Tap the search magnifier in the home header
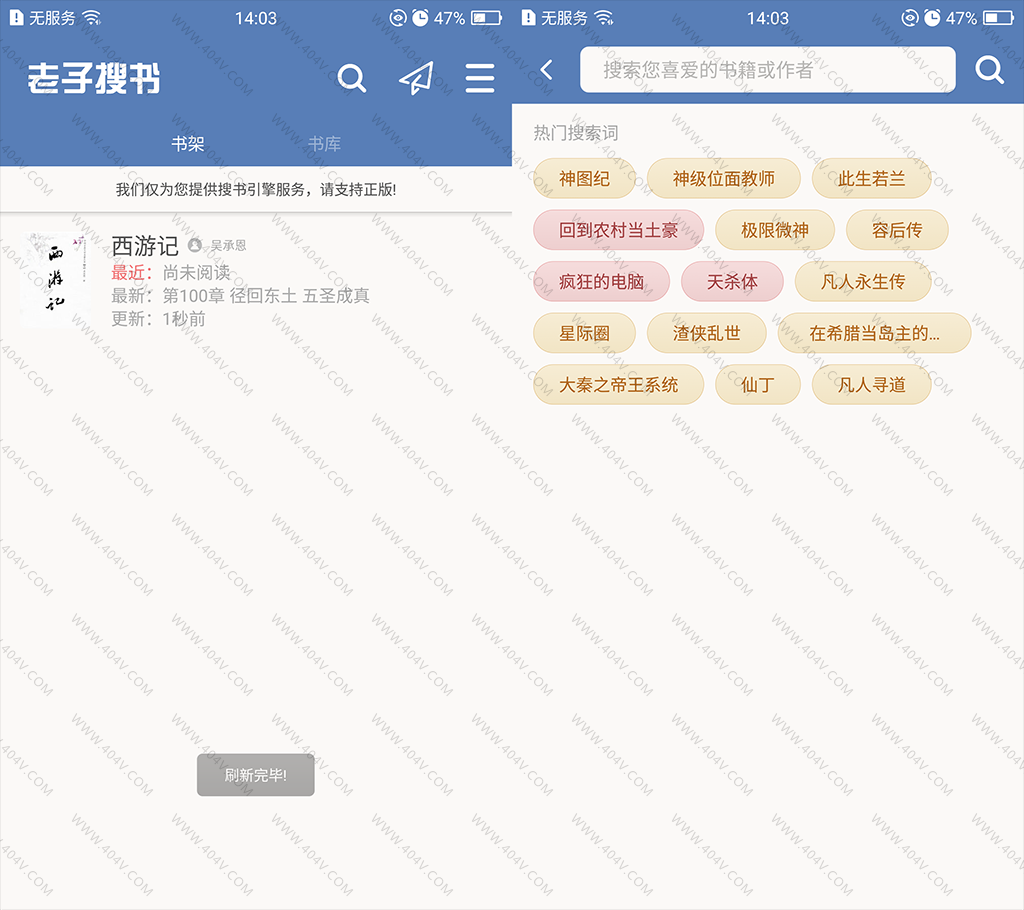 click(352, 78)
